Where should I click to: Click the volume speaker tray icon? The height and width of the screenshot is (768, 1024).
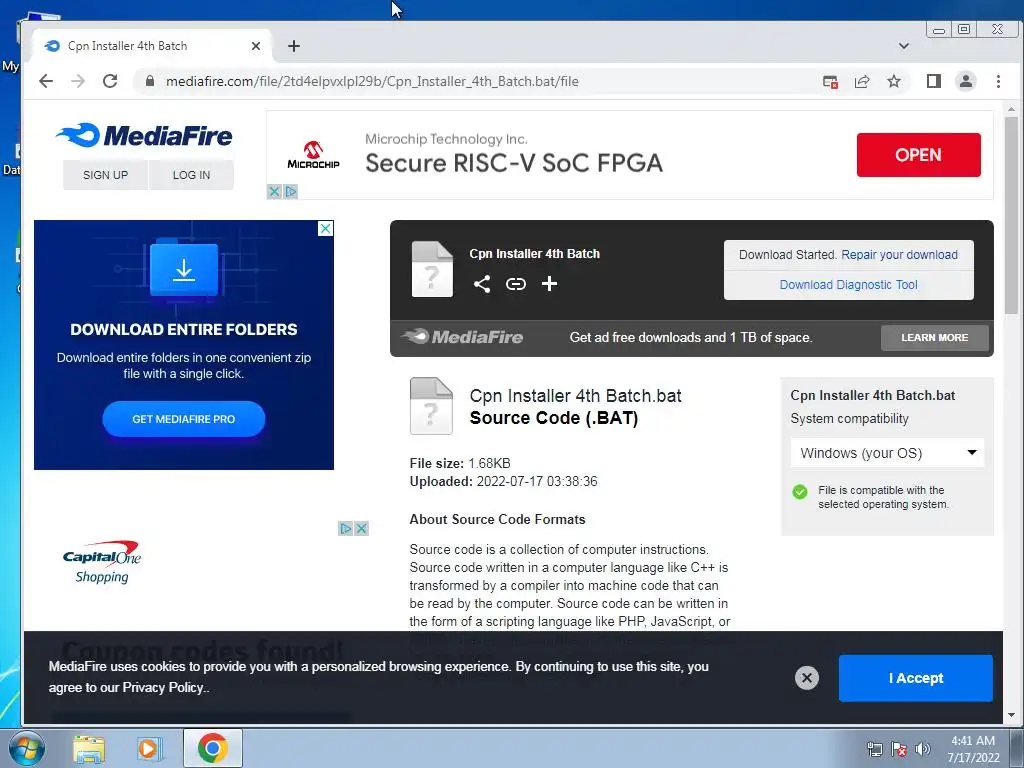(x=923, y=749)
